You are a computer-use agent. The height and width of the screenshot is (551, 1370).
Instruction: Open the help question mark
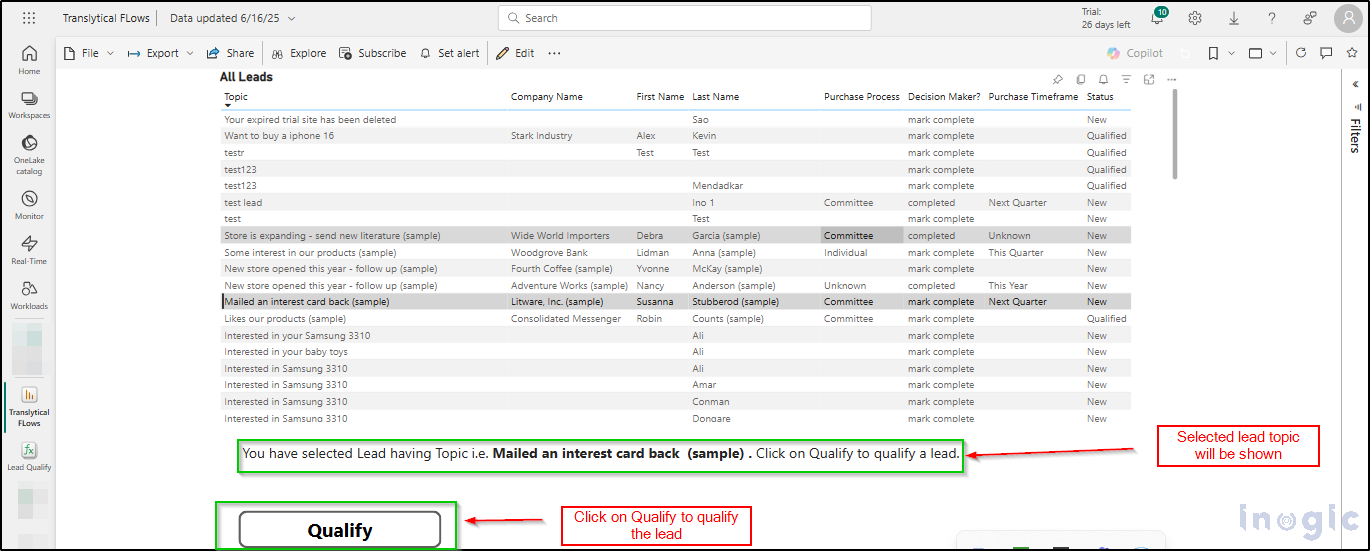(x=1271, y=18)
